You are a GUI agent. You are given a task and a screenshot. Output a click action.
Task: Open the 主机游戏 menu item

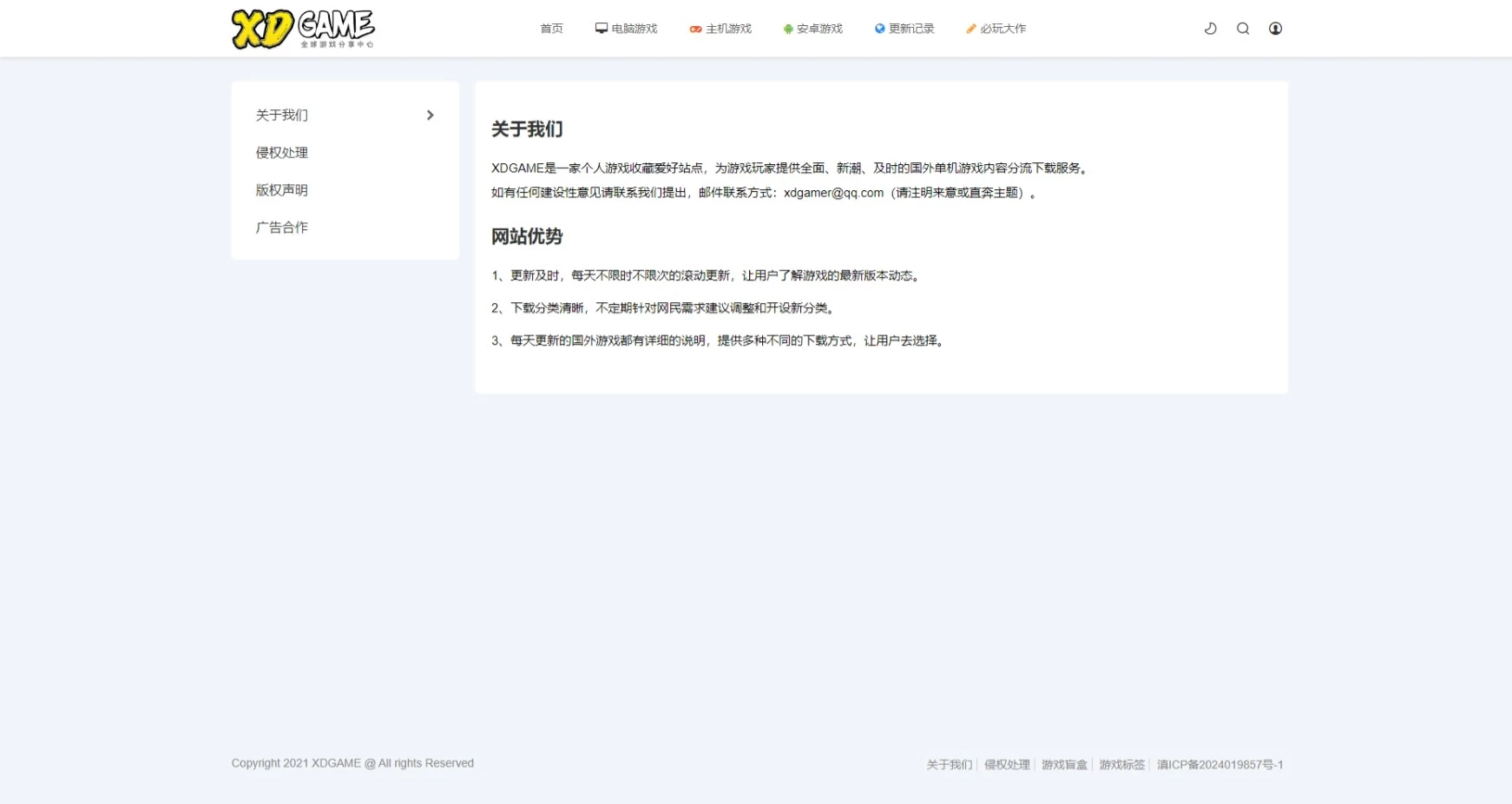(x=720, y=29)
